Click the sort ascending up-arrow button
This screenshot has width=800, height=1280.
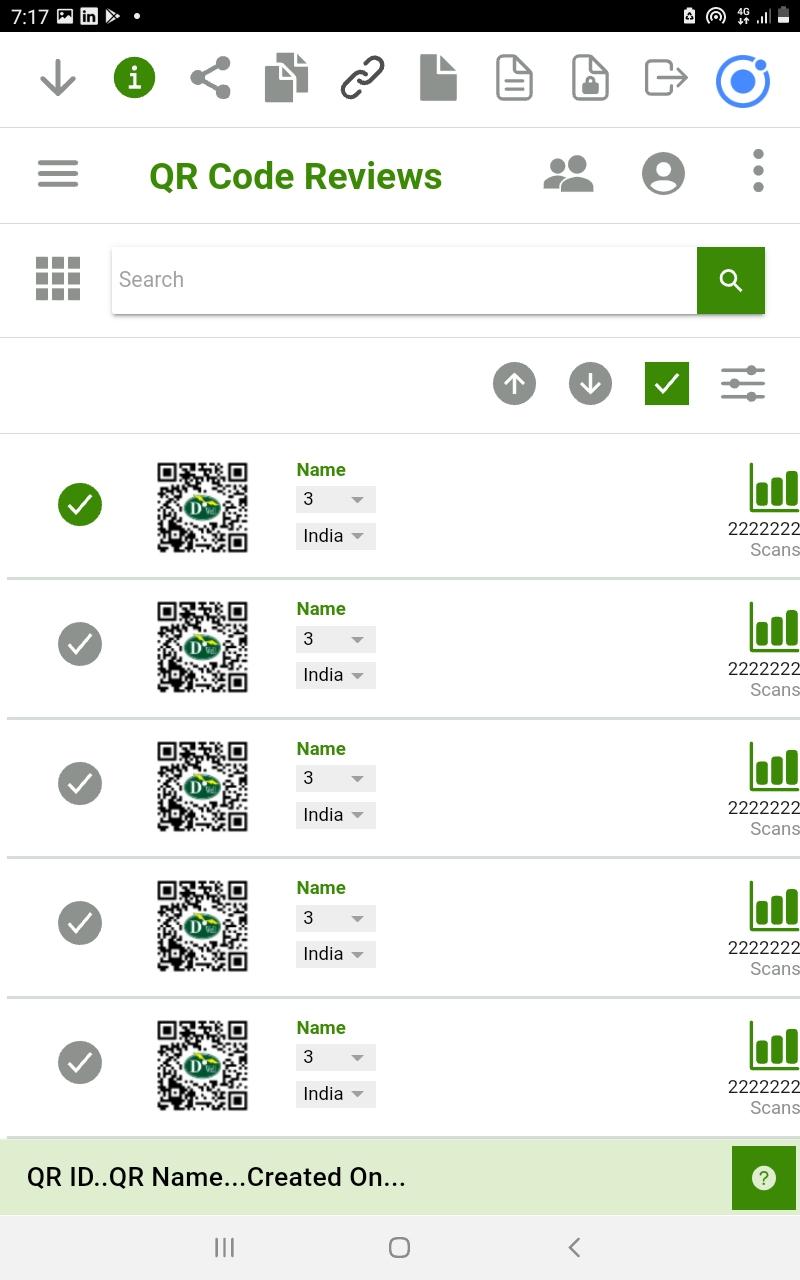514,384
